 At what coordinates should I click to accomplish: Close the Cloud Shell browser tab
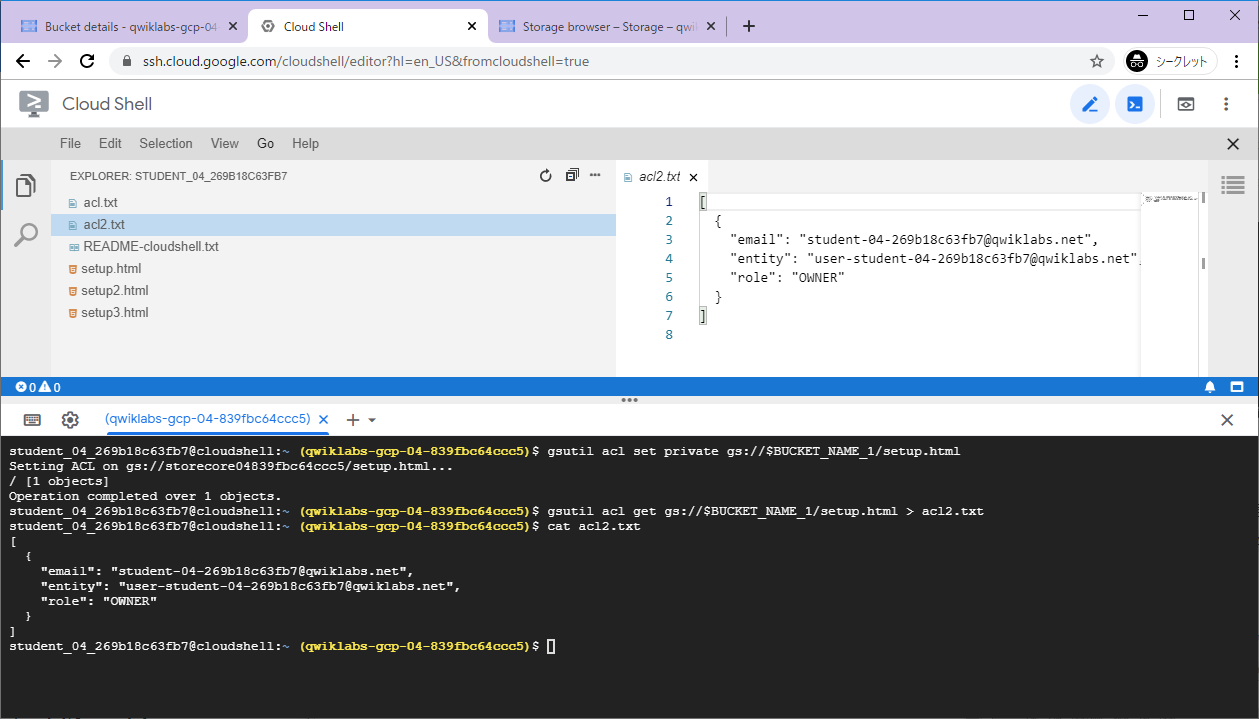pos(471,27)
